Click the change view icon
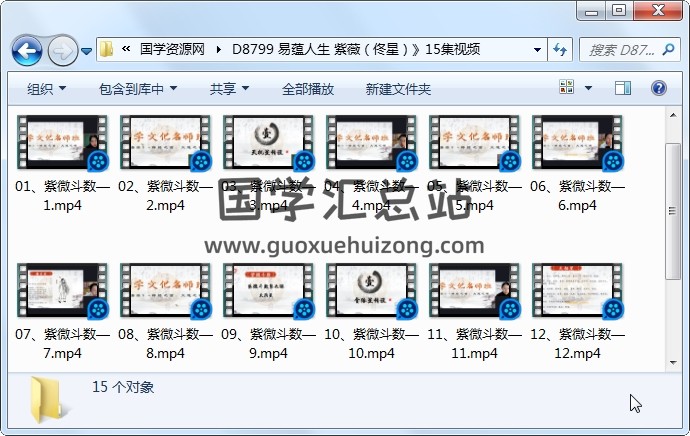This screenshot has height=436, width=690. [567, 89]
